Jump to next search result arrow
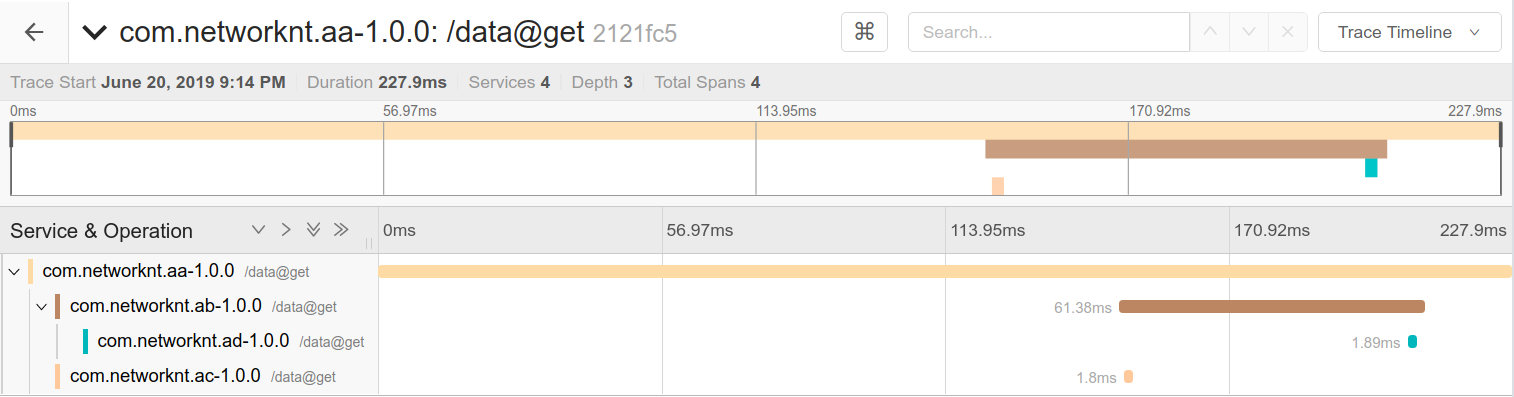Image resolution: width=1514 pixels, height=397 pixels. click(1249, 32)
